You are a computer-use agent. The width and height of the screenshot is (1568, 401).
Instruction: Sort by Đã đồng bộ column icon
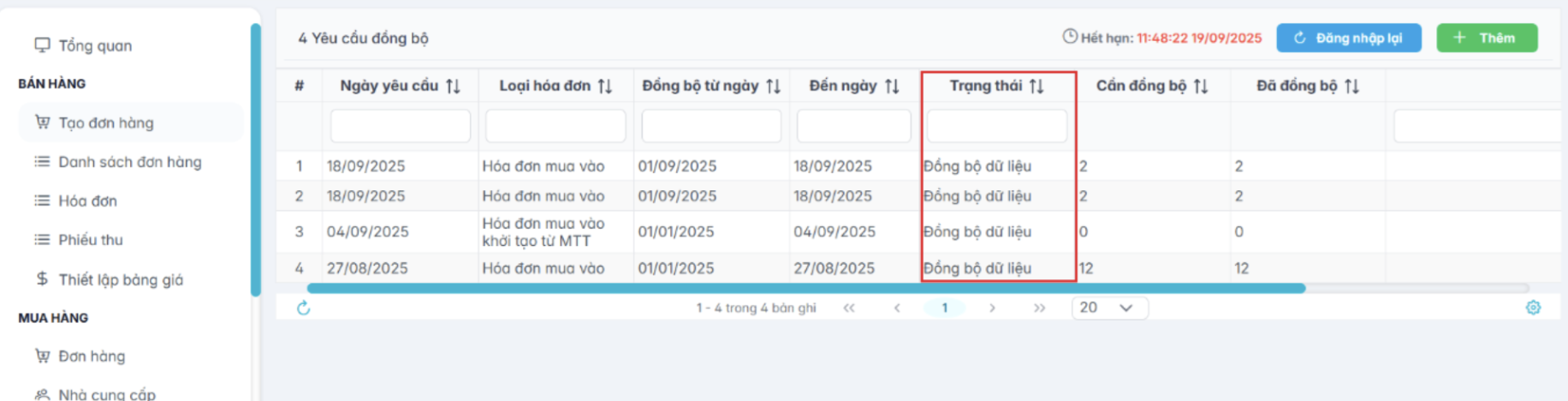[1352, 87]
